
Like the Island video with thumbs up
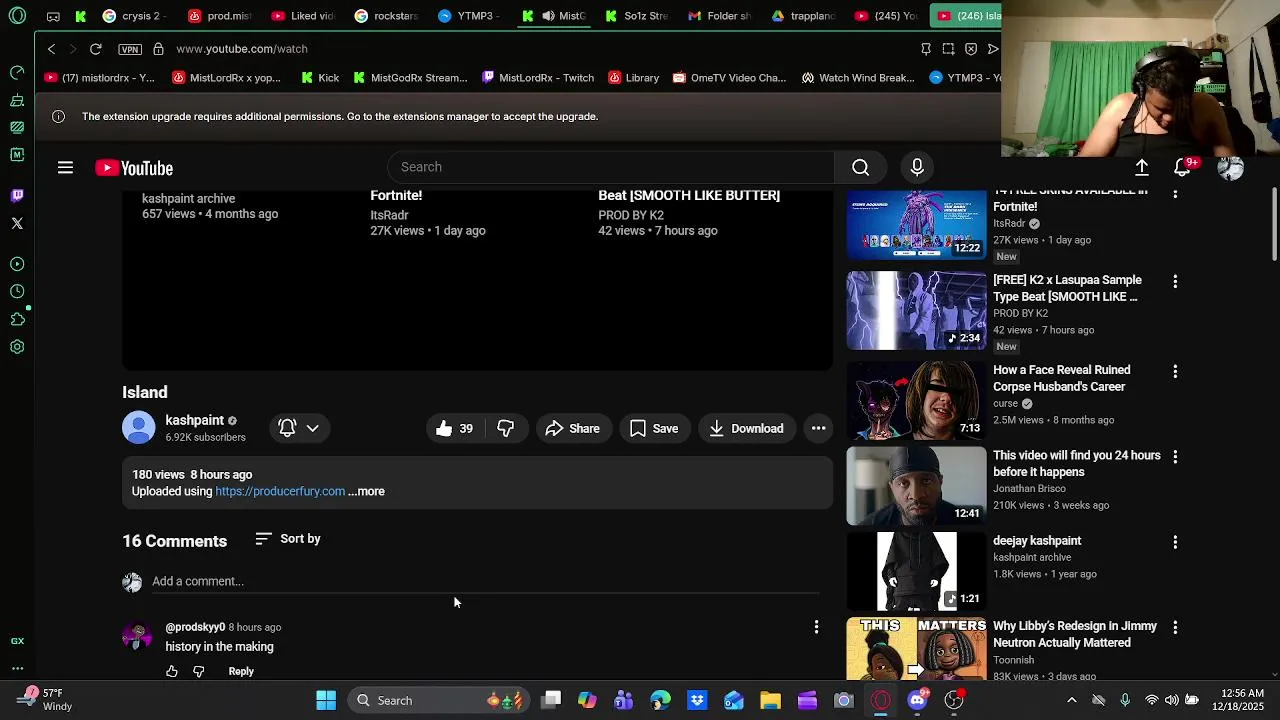(454, 428)
